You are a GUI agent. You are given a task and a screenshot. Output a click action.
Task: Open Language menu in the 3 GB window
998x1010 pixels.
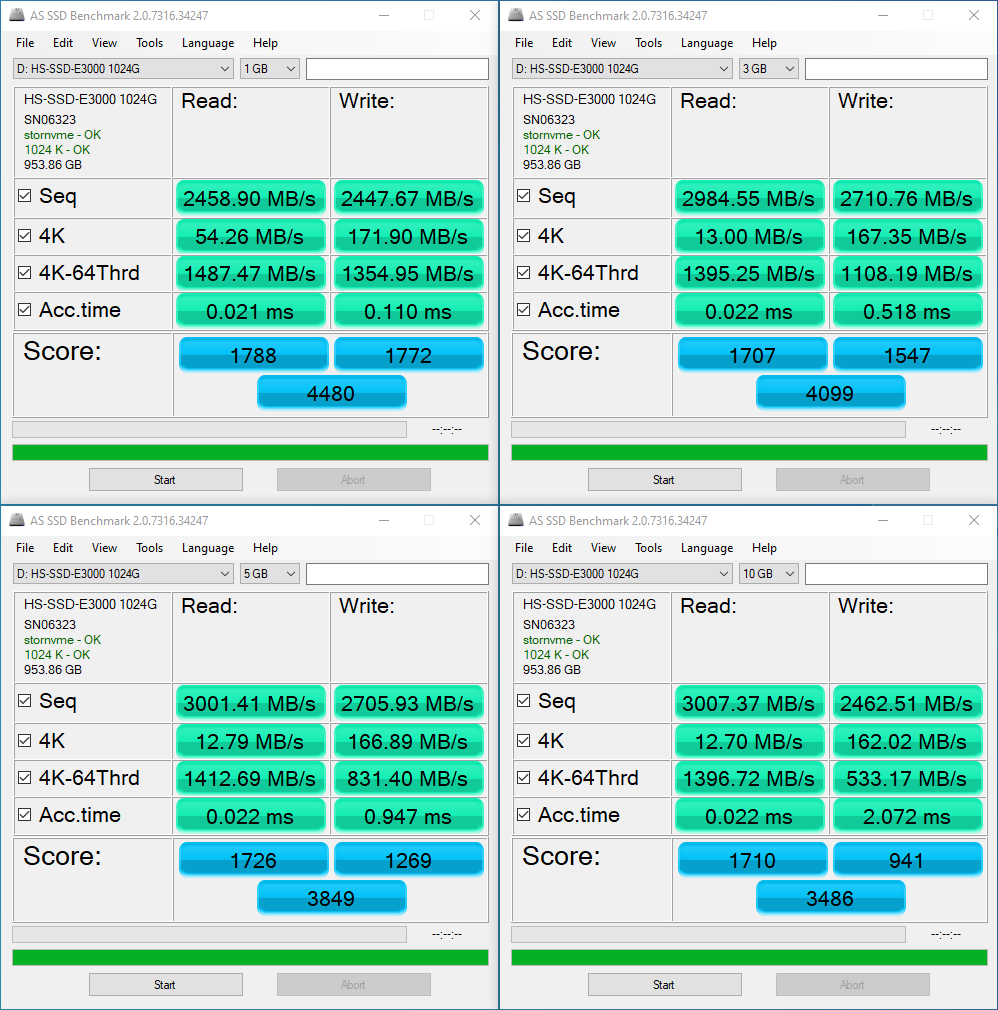707,43
